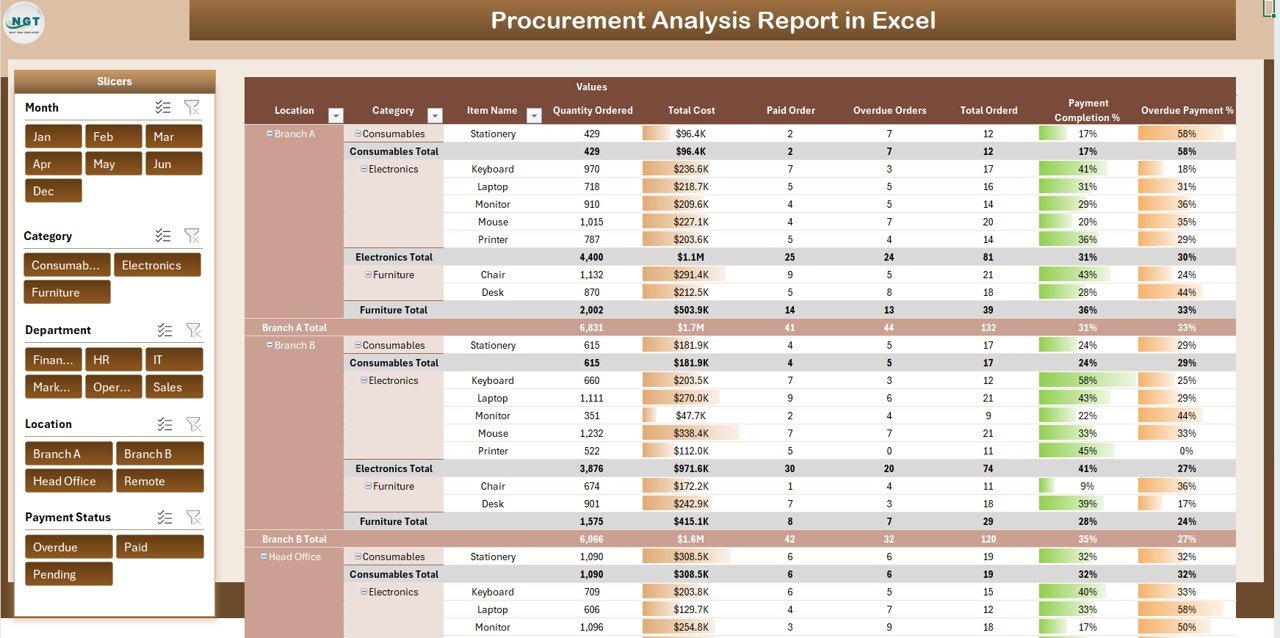Toggle multi-select in Payment Status slicer

coord(165,517)
